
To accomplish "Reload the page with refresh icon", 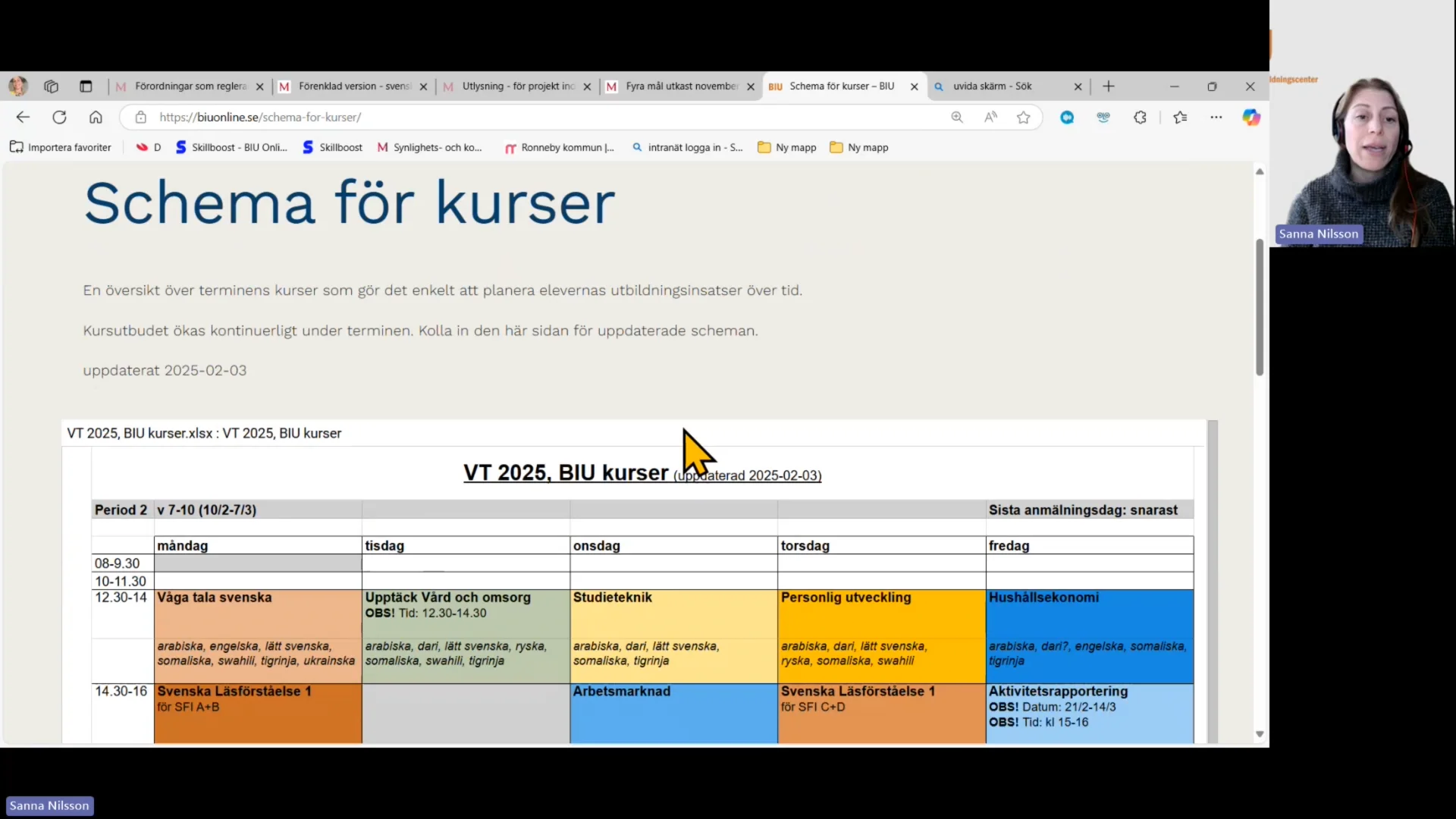I will point(60,117).
